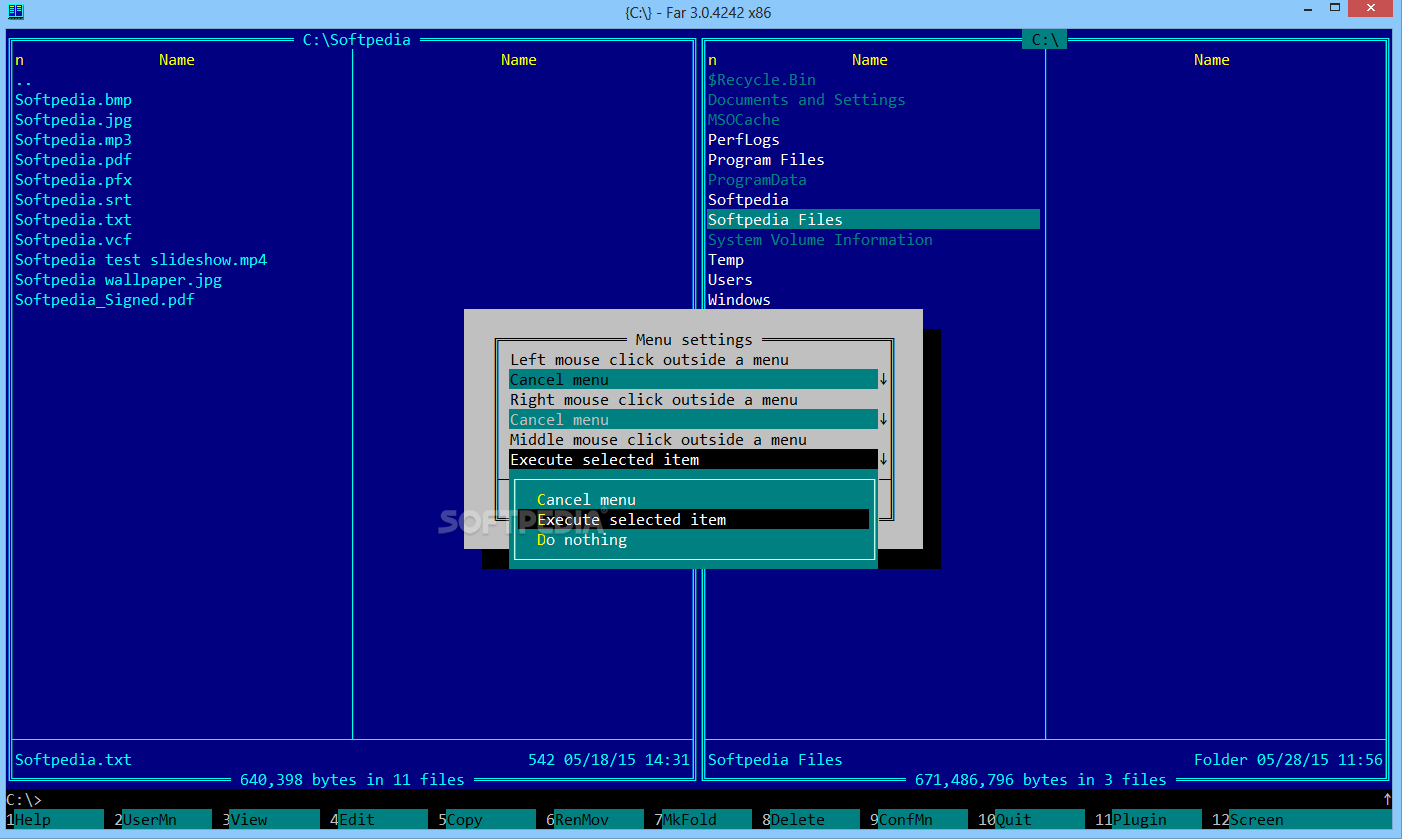Image resolution: width=1402 pixels, height=839 pixels.
Task: Select MSOCache folder in right panel
Action: 743,120
